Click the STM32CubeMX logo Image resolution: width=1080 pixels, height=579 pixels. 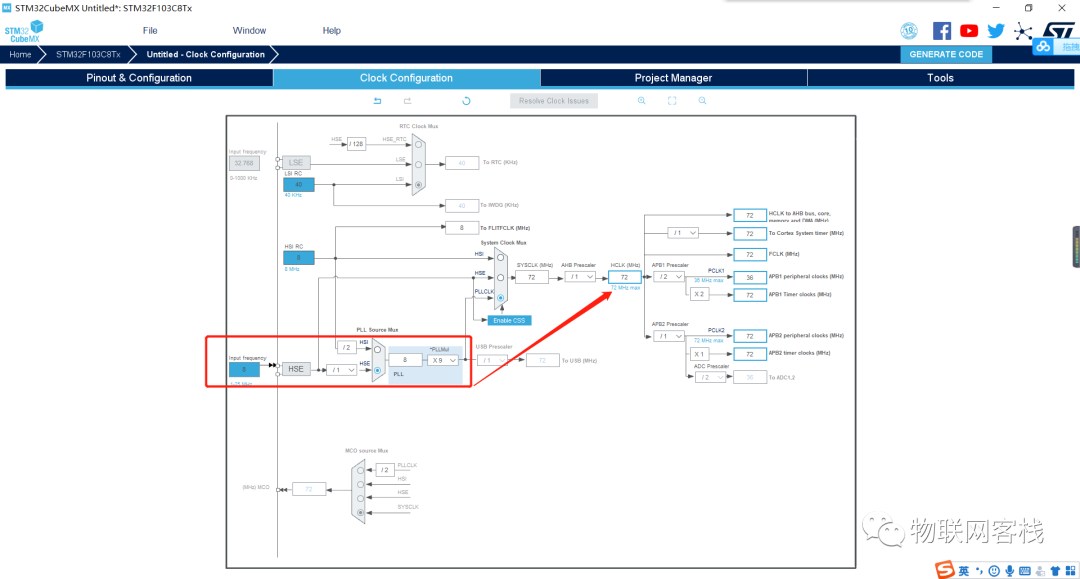24,32
